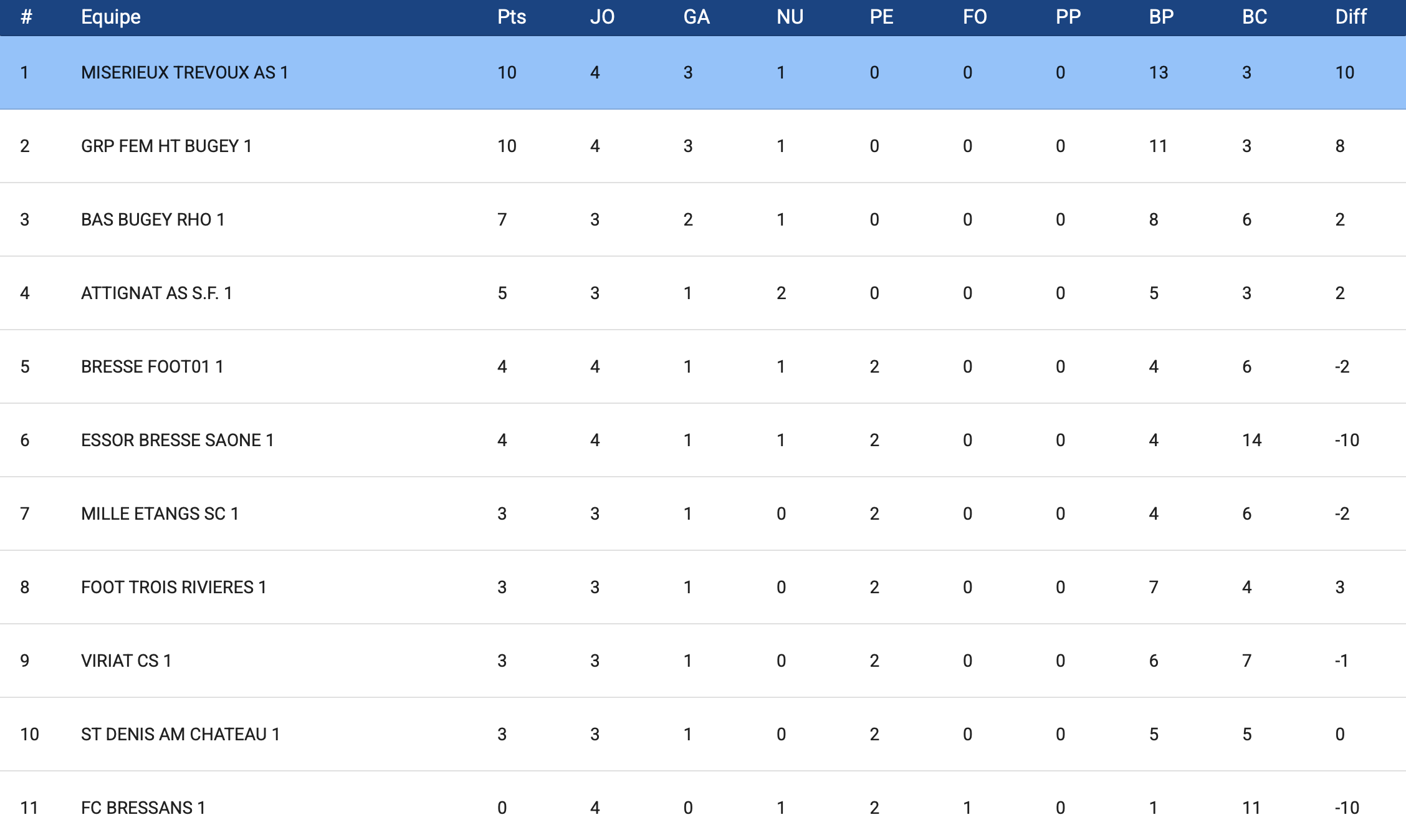Click the ATTIGNAT AS S.F. 1 team name
Viewport: 1406px width, 840px height.
[156, 294]
